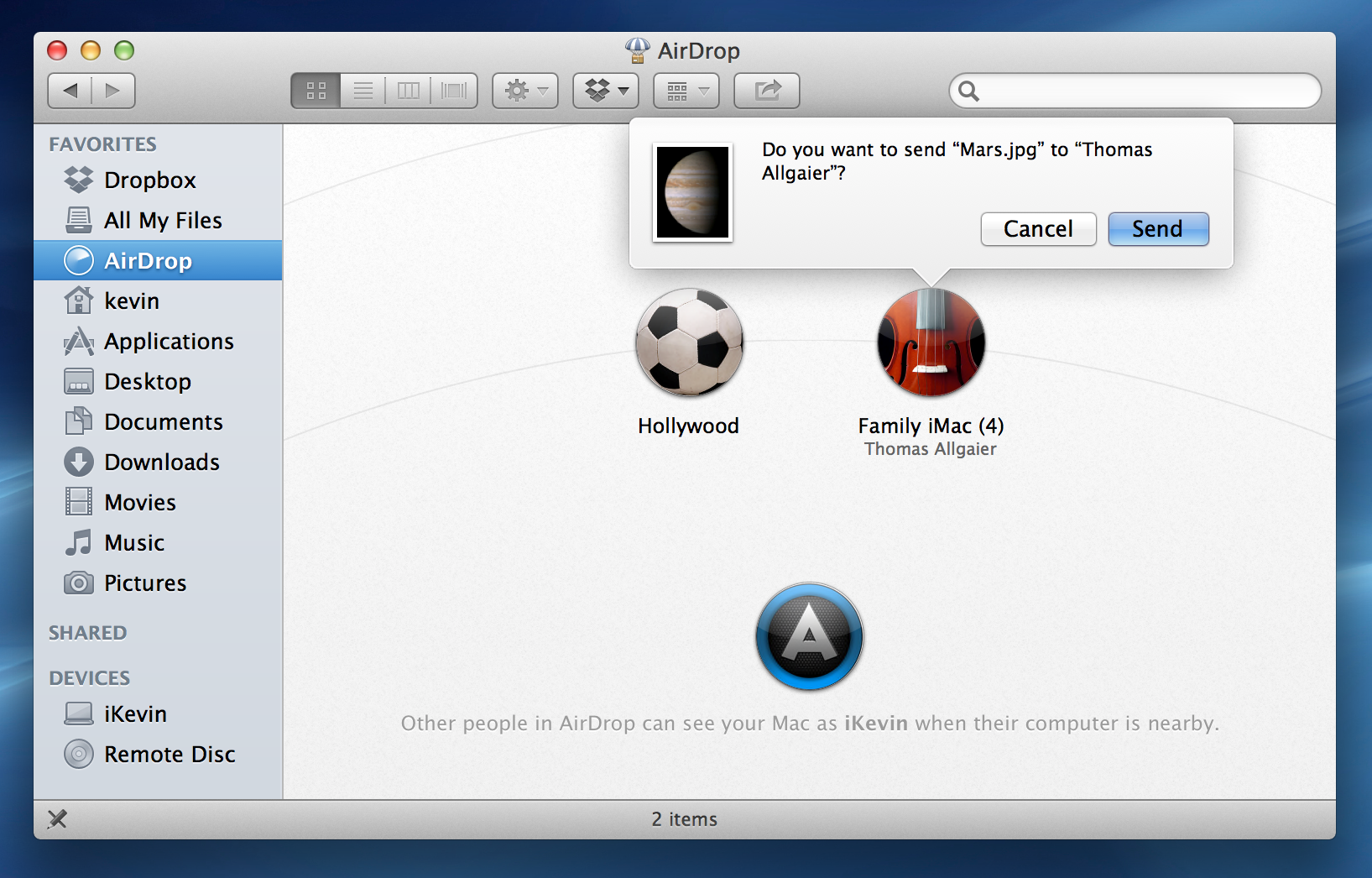Image resolution: width=1372 pixels, height=878 pixels.
Task: Open the Arrange items dropdown
Action: 686,91
